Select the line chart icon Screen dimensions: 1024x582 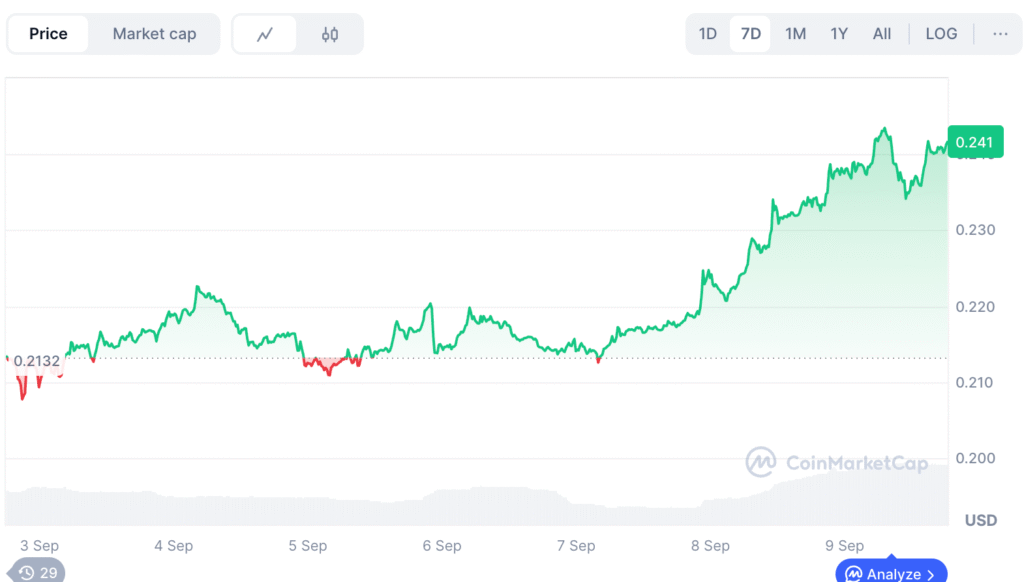tap(265, 34)
